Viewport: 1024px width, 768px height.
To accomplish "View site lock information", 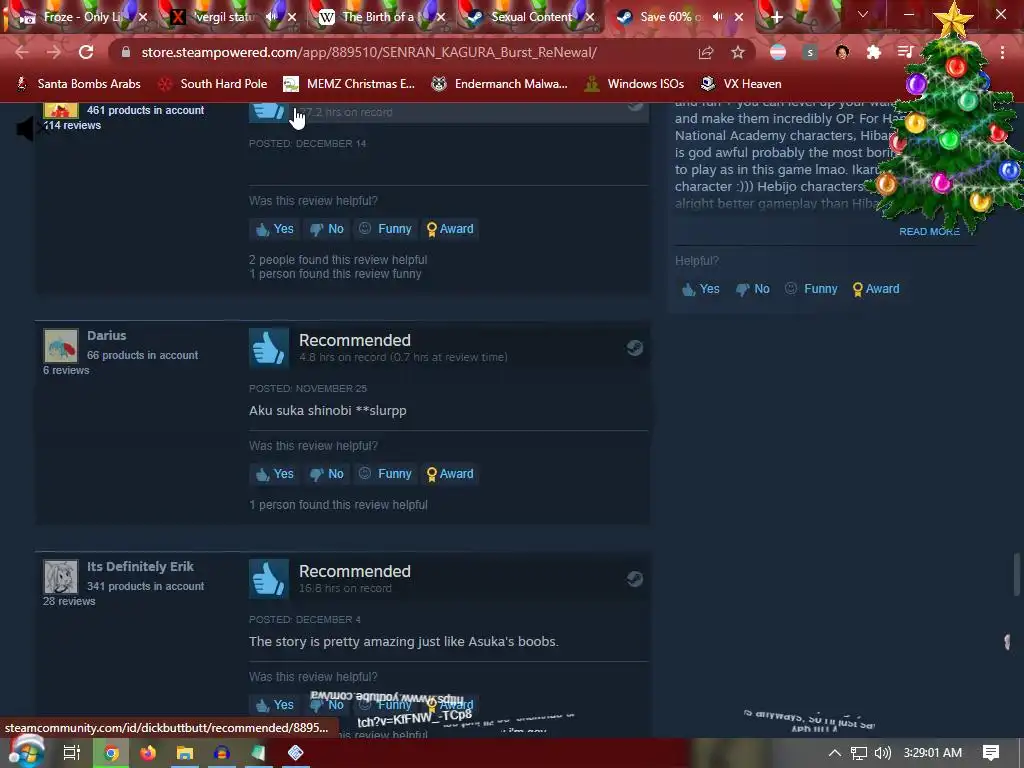I will (x=126, y=52).
